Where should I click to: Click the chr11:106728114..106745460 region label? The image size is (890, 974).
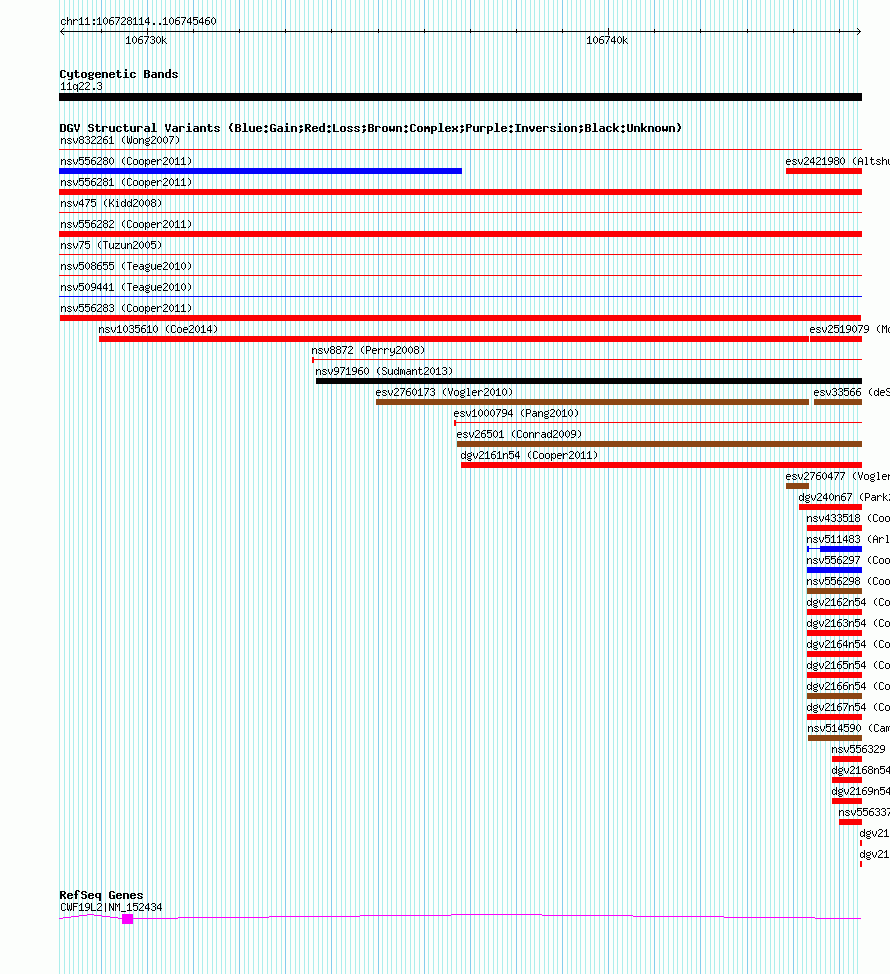coord(138,21)
